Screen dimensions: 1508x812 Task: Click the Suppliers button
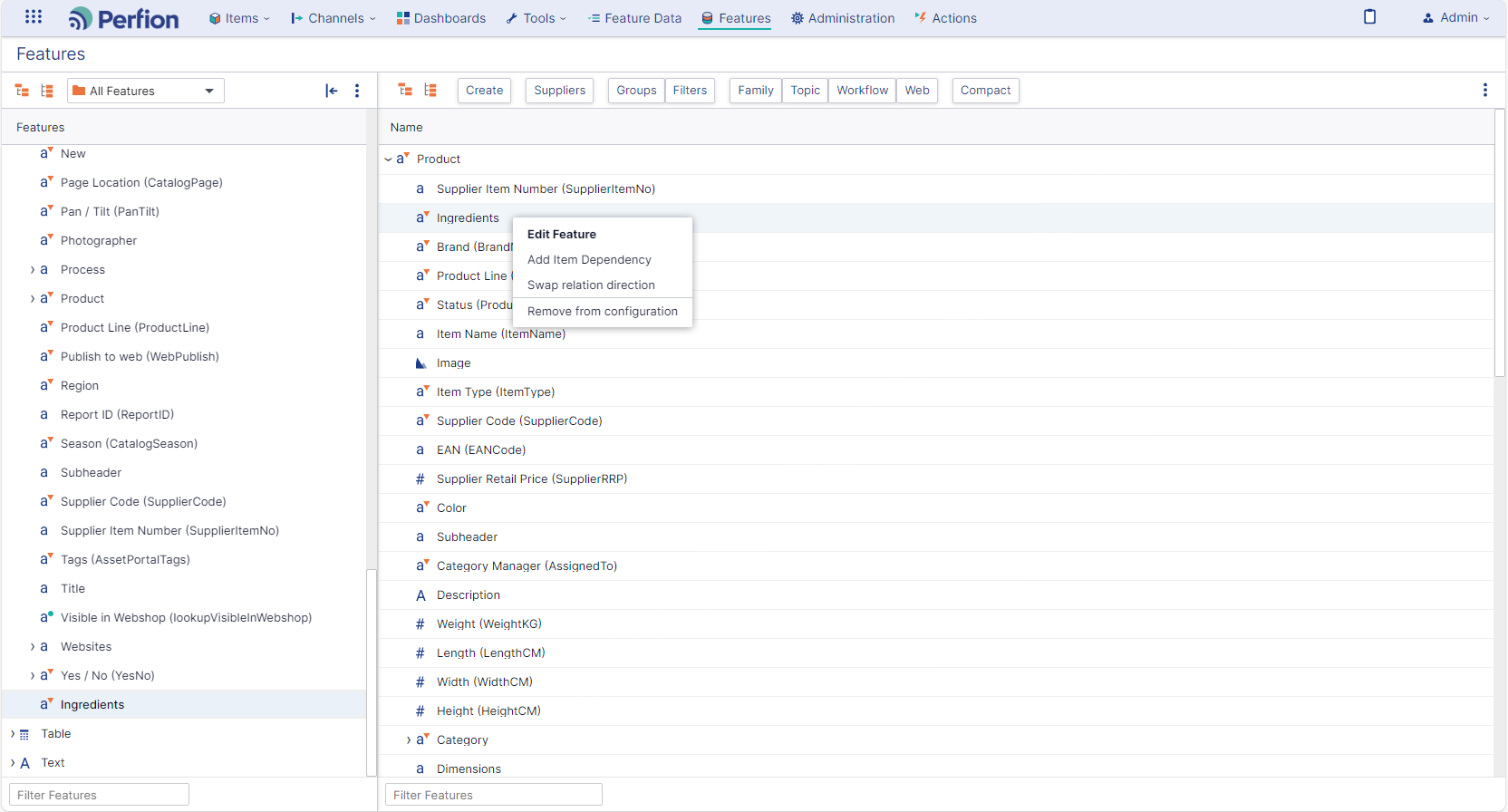tap(560, 91)
